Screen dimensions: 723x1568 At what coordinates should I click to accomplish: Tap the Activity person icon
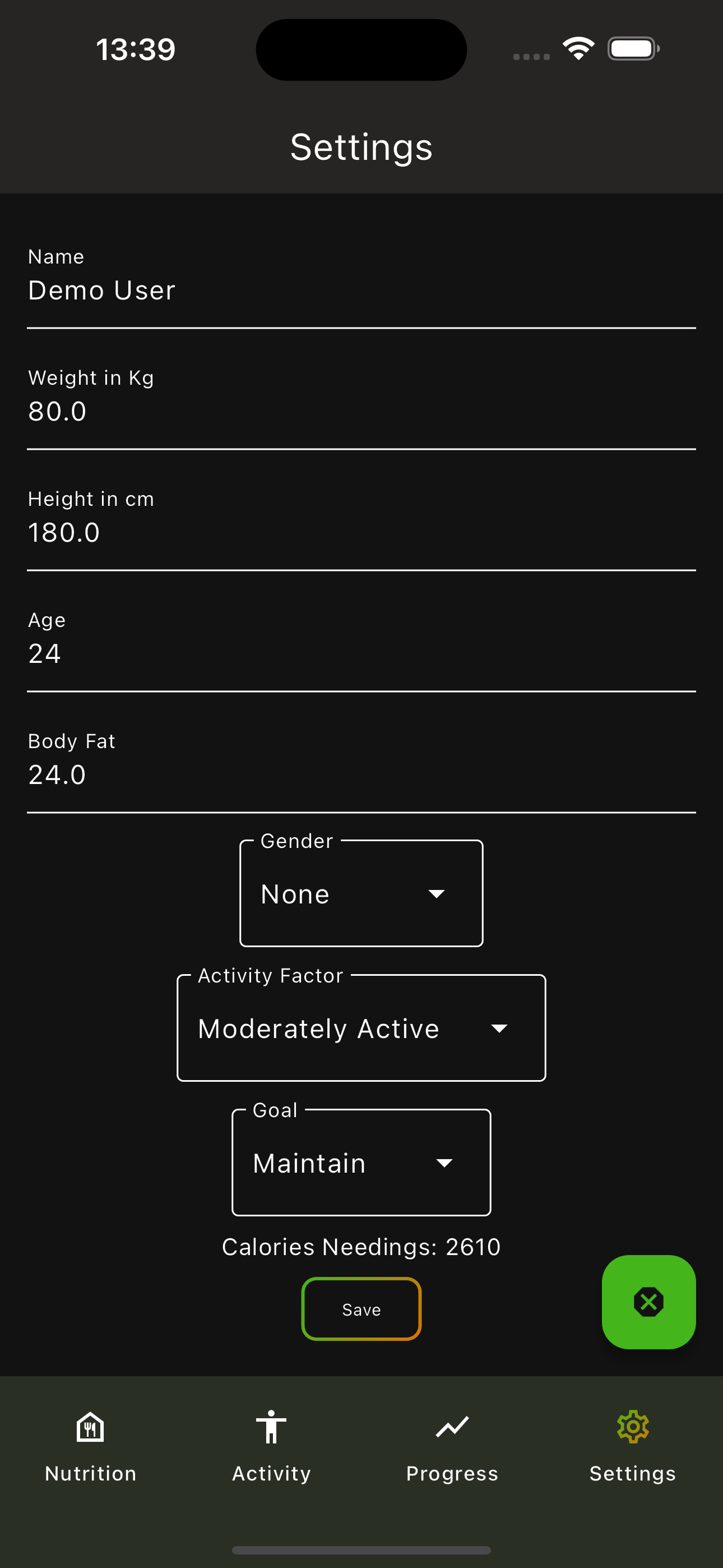pos(271,1426)
